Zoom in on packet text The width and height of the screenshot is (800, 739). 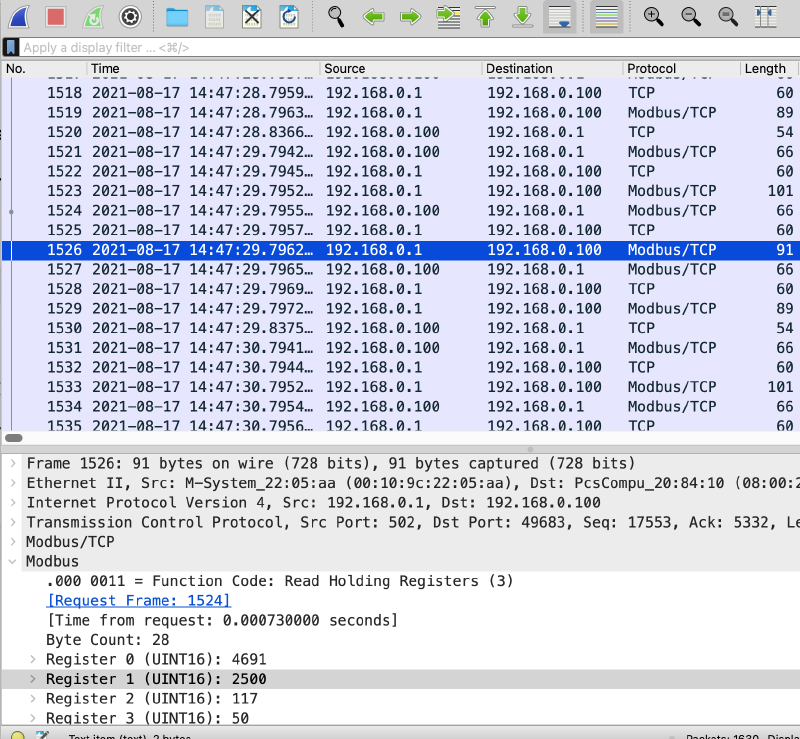pos(653,16)
